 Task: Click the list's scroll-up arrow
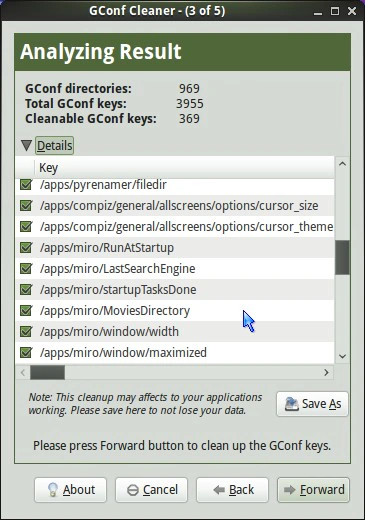point(342,164)
